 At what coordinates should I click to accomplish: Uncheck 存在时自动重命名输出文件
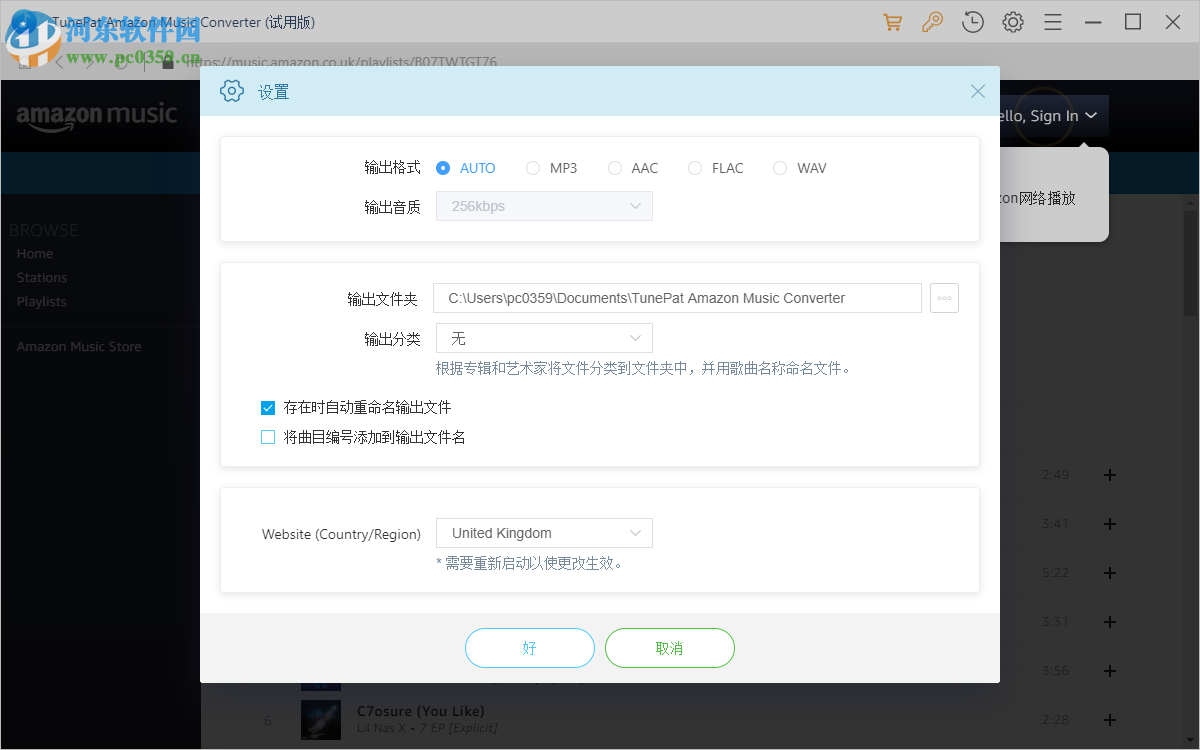267,407
